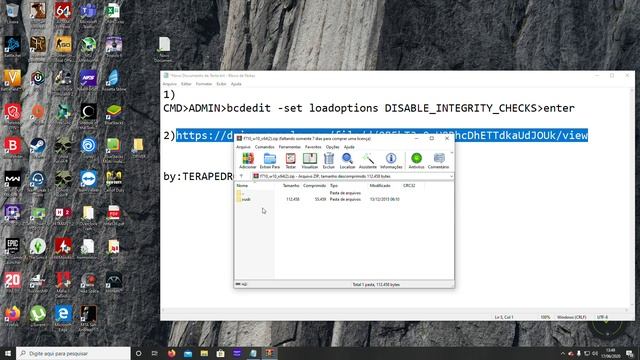Click the Adicionar icon in WinRAR toolbar
Viewport: 640px width, 360px height.
pos(247,160)
